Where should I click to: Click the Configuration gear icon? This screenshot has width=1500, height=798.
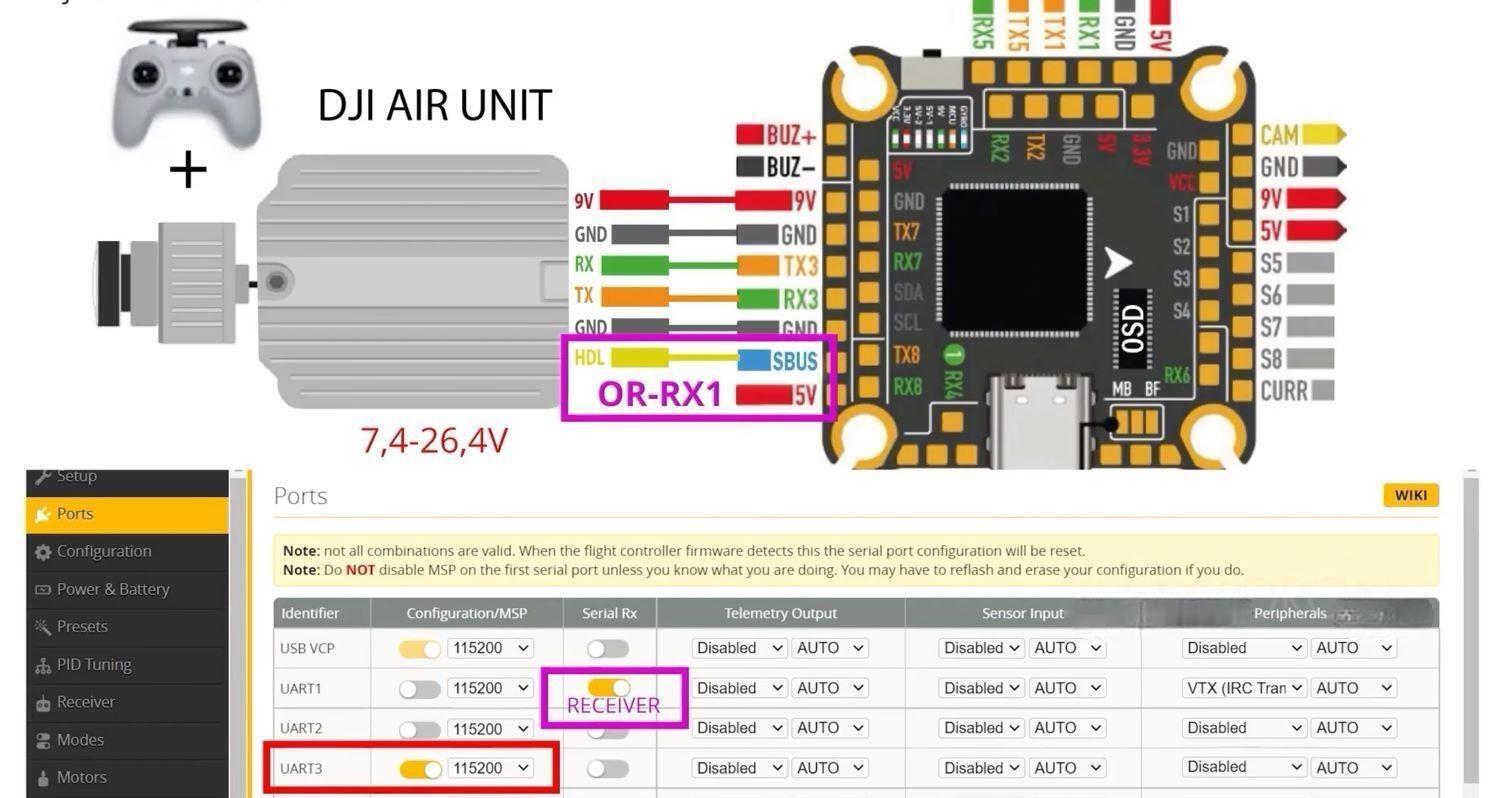(42, 552)
